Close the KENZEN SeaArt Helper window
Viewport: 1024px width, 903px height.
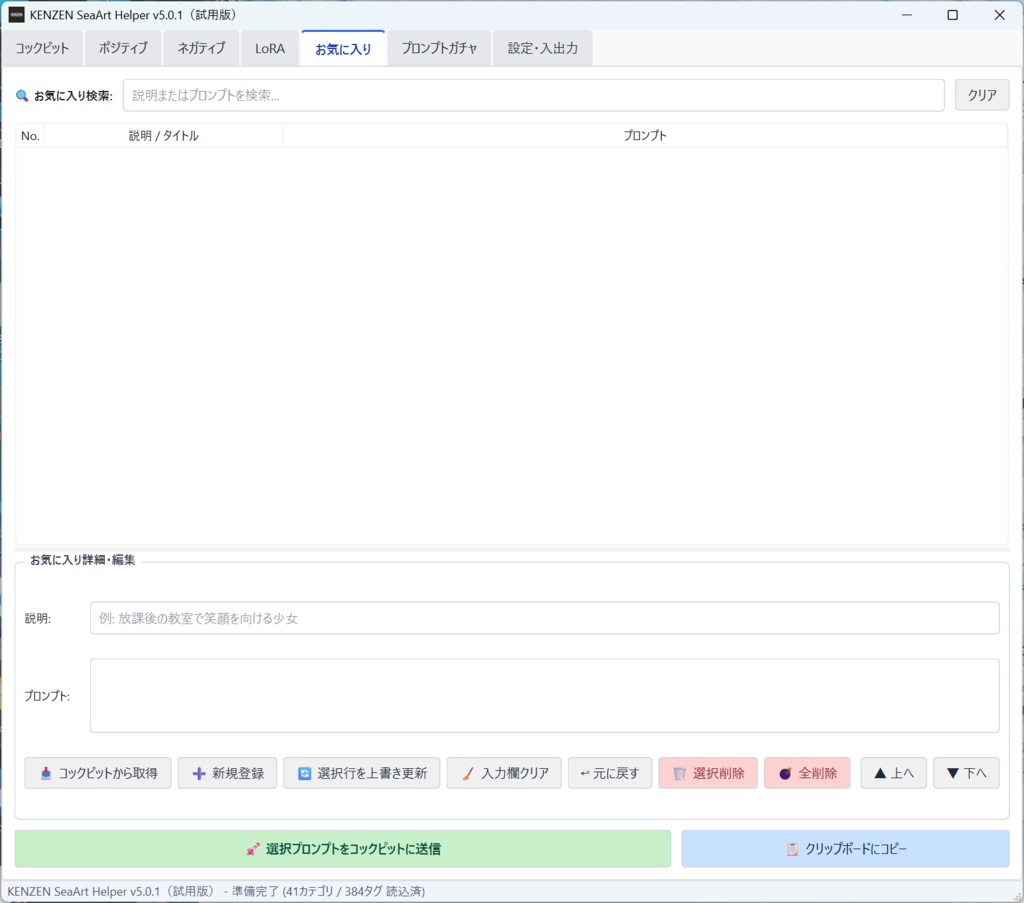pyautogui.click(x=999, y=15)
